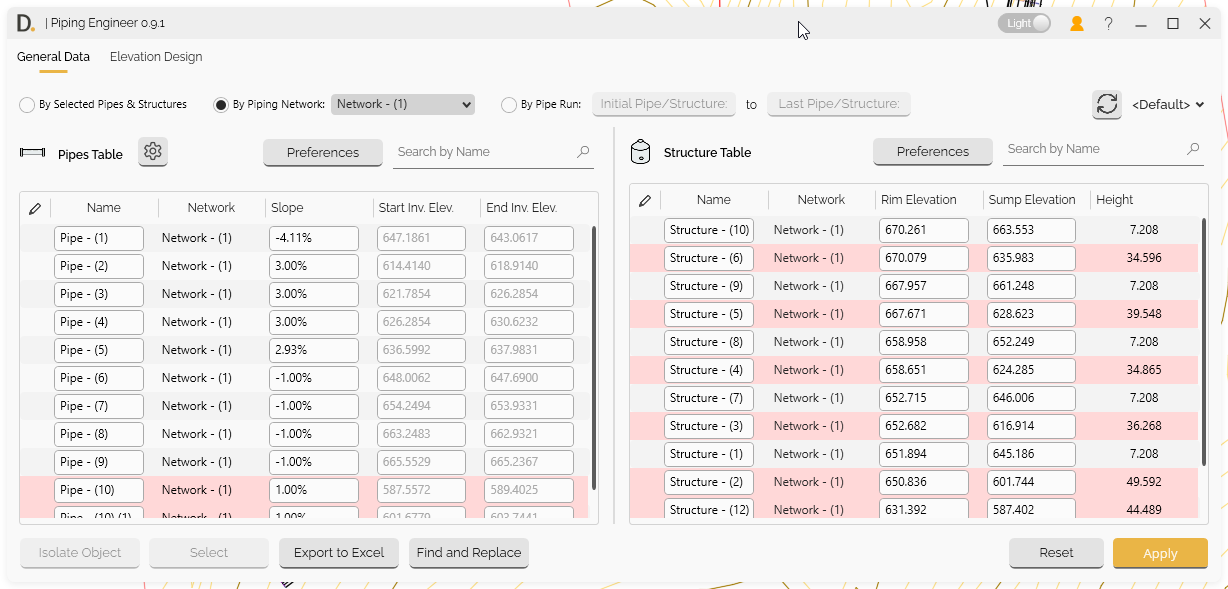
Task: Open Pipes Table gear settings
Action: (x=153, y=152)
